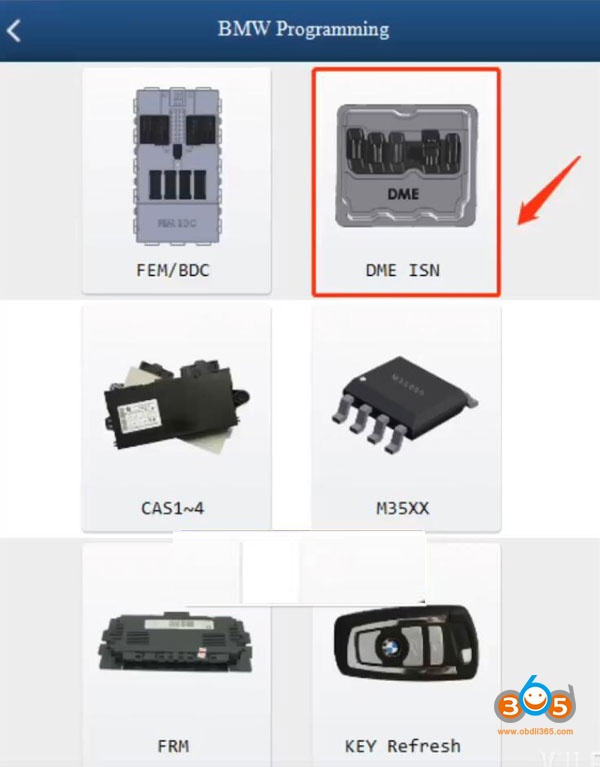Click the BMW Programming title

[x=303, y=29]
